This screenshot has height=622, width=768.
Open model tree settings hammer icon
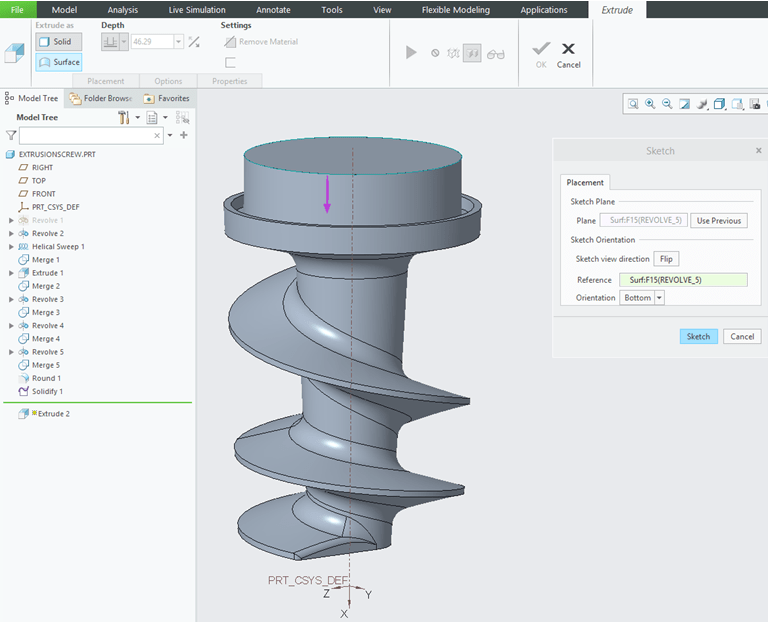[125, 118]
